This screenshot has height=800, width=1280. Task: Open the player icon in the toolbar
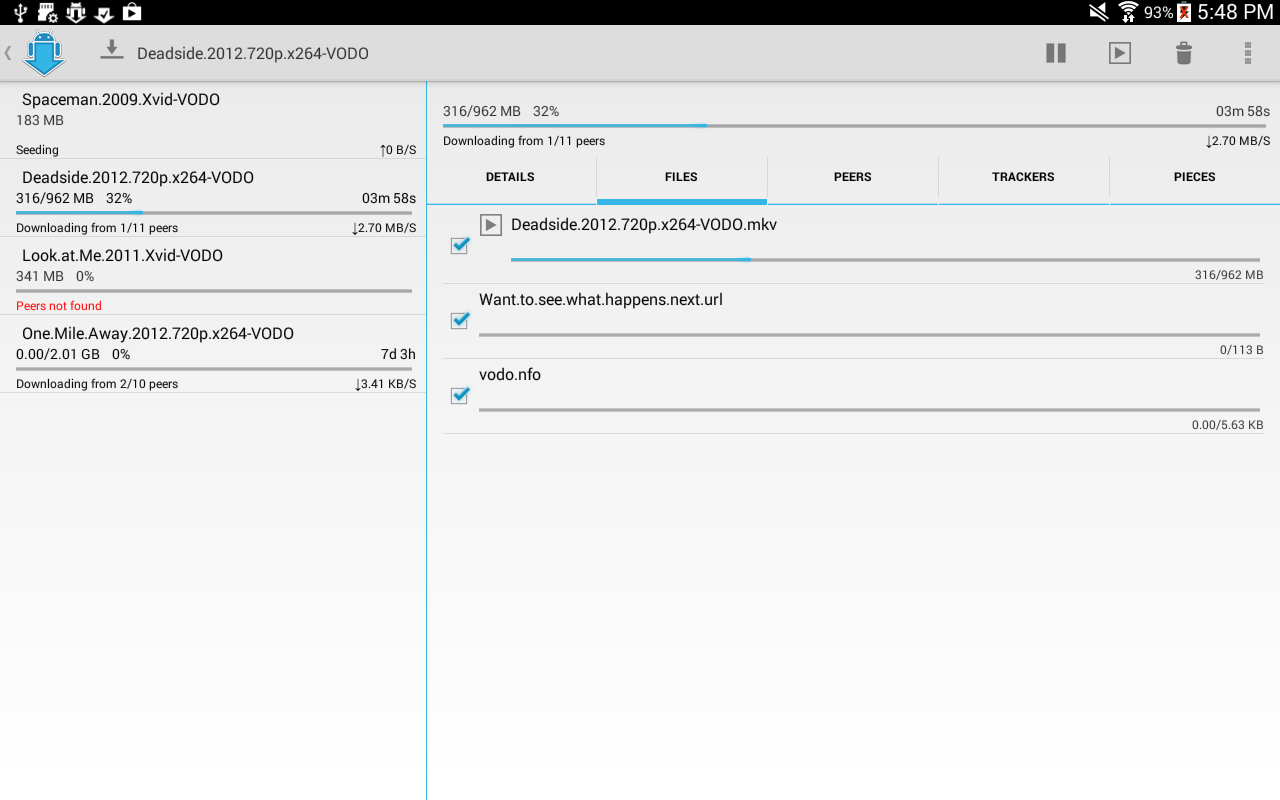(1120, 53)
